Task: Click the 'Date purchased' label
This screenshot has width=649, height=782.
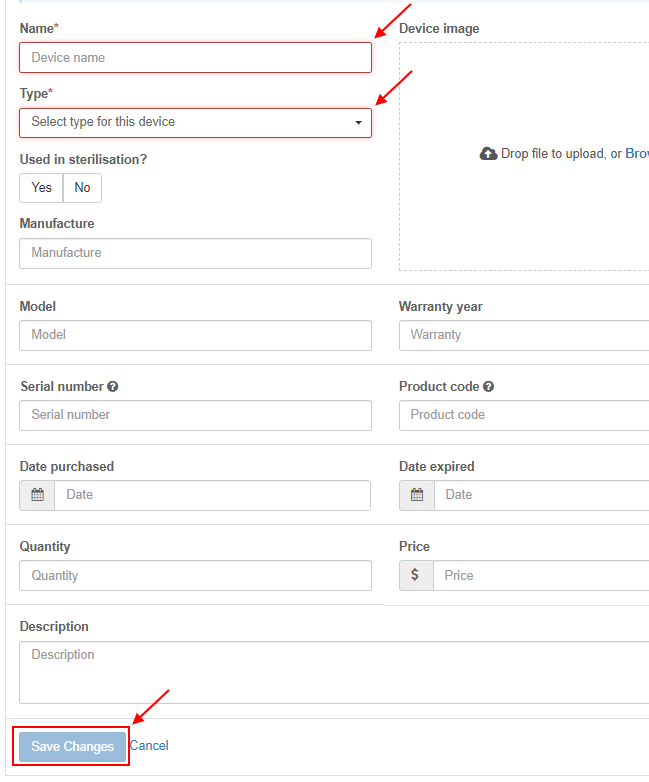Action: point(67,467)
